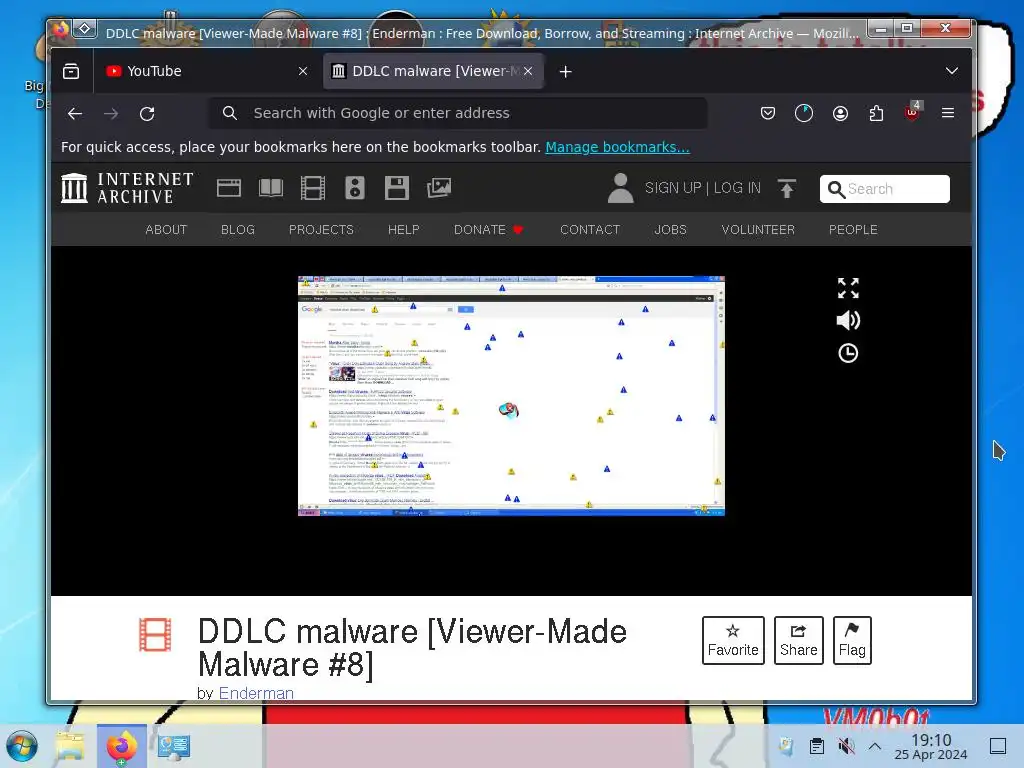The height and width of the screenshot is (768, 1024).
Task: Mute the video player volume
Action: [848, 320]
